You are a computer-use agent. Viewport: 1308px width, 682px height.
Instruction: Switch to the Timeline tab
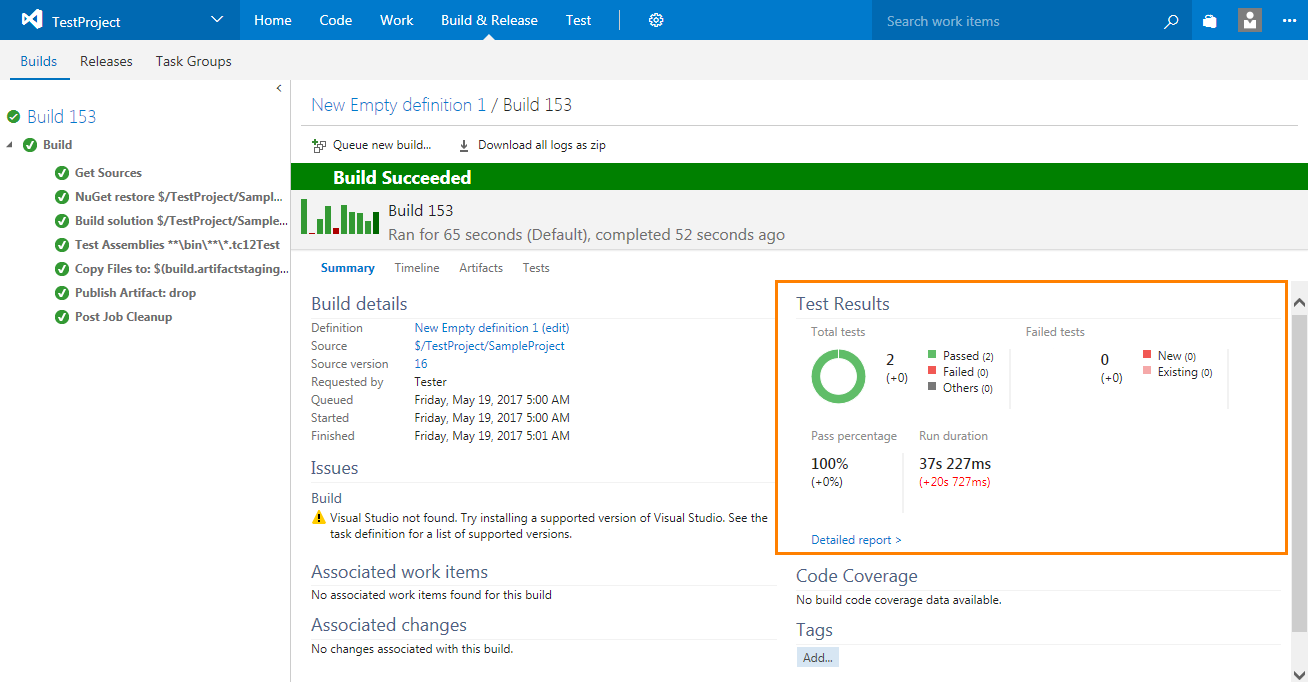[x=416, y=268]
